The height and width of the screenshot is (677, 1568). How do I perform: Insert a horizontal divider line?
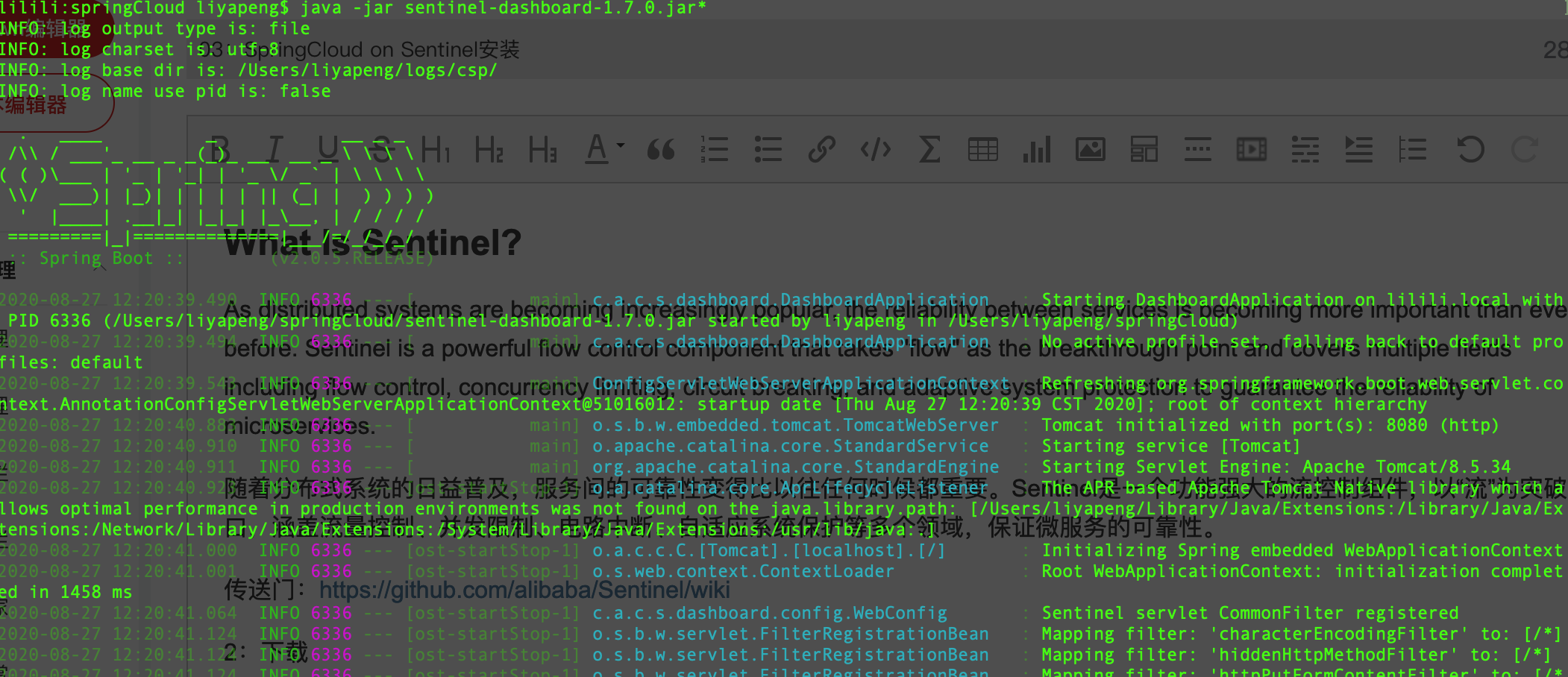point(1198,149)
